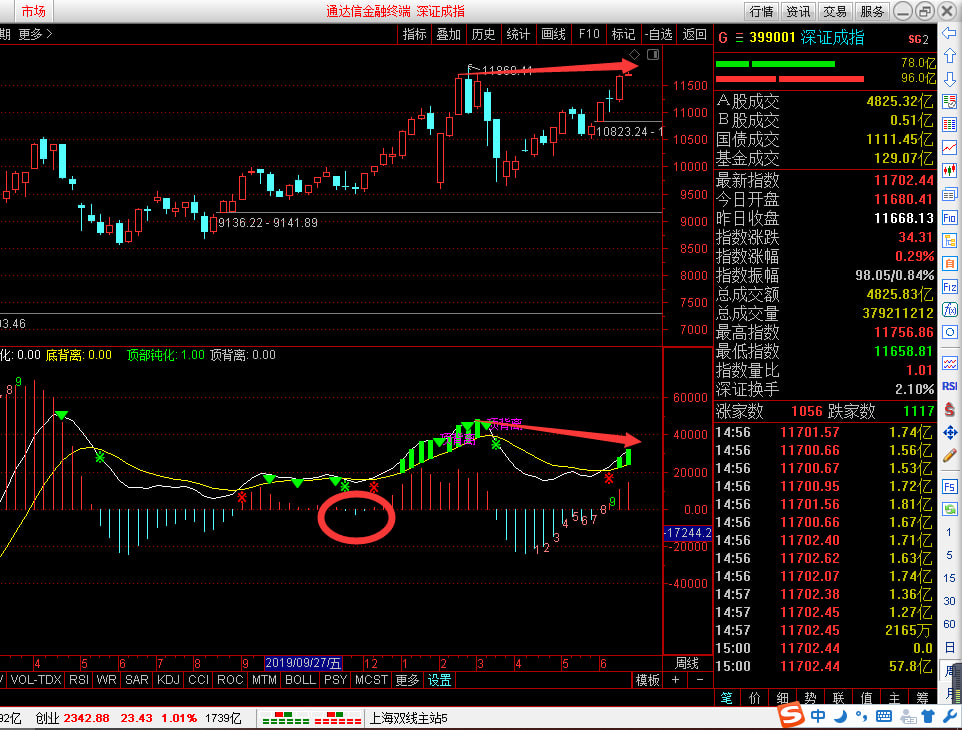Click the RSI icon in right sidebar
The width and height of the screenshot is (962, 730).
(x=950, y=385)
